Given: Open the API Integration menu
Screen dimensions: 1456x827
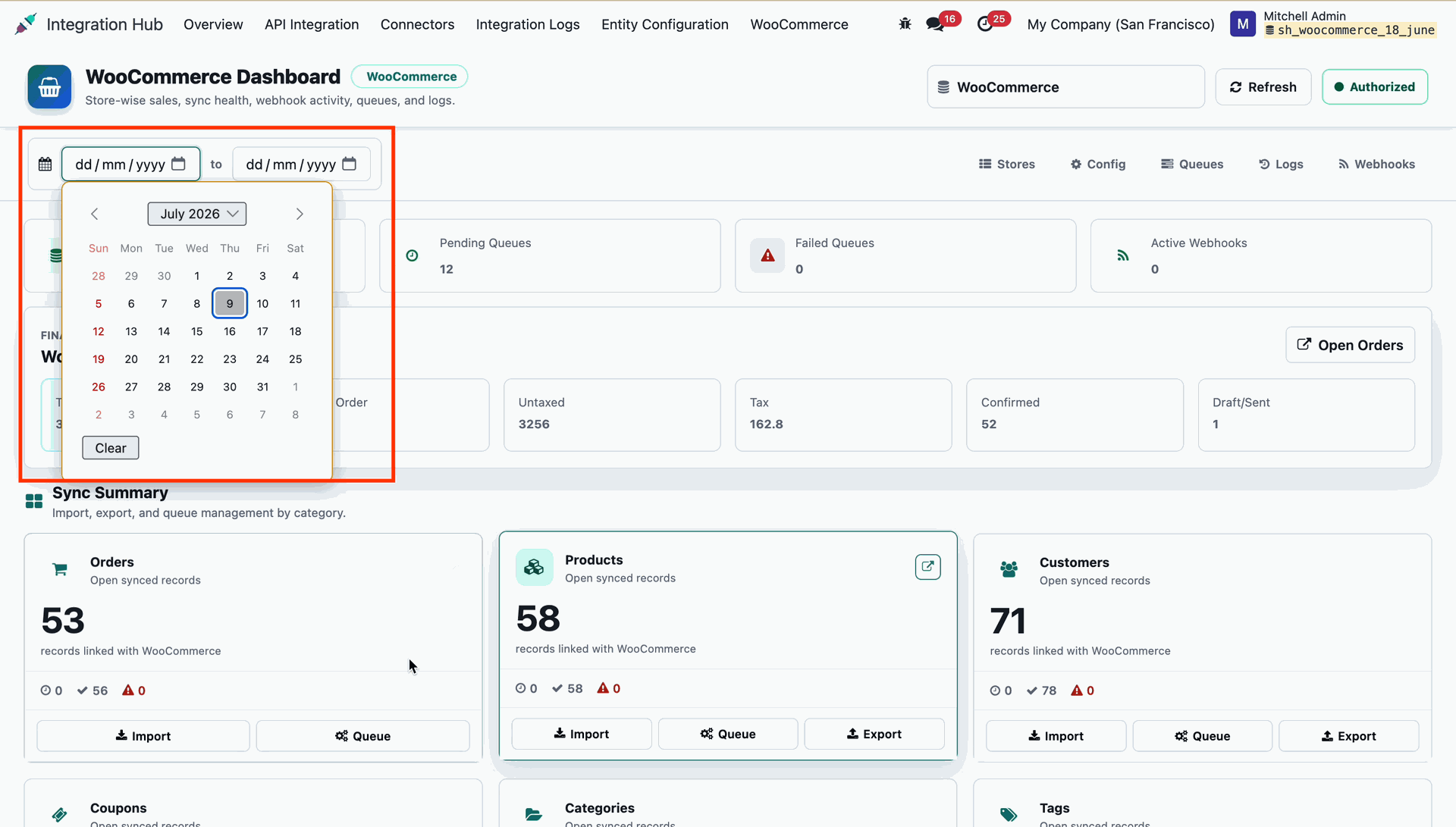Looking at the screenshot, I should pos(312,24).
